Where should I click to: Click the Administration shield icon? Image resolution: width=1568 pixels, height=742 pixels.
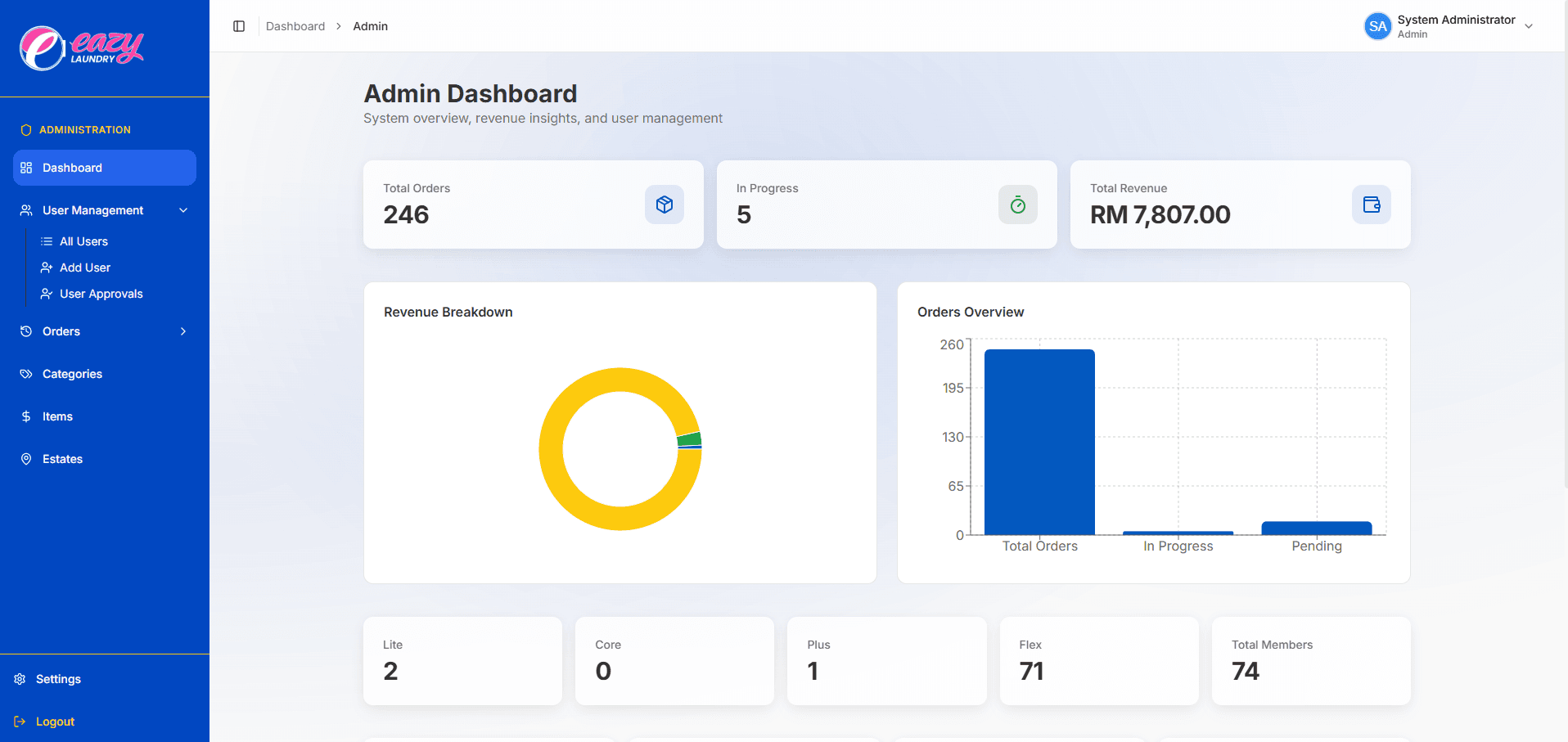(x=25, y=129)
